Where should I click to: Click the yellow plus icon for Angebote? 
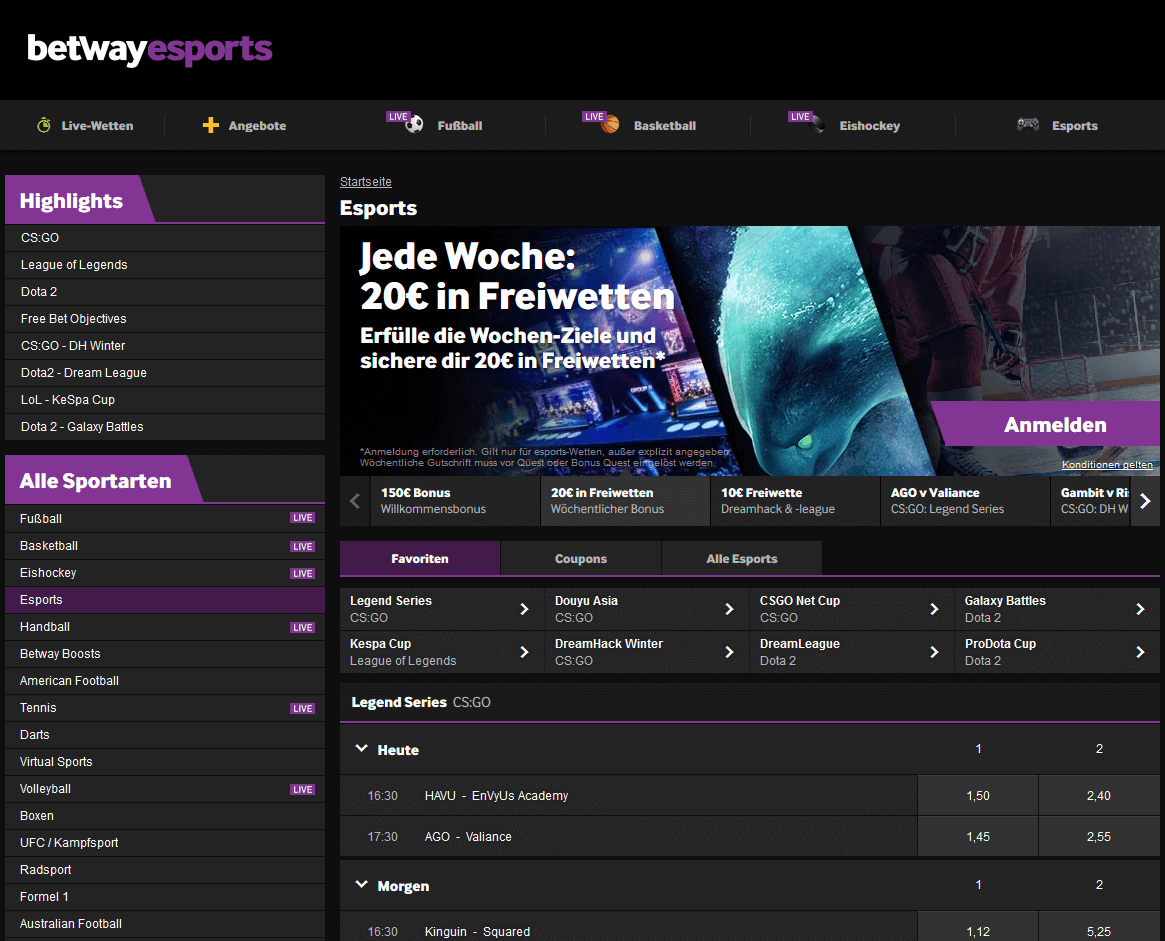(x=211, y=125)
